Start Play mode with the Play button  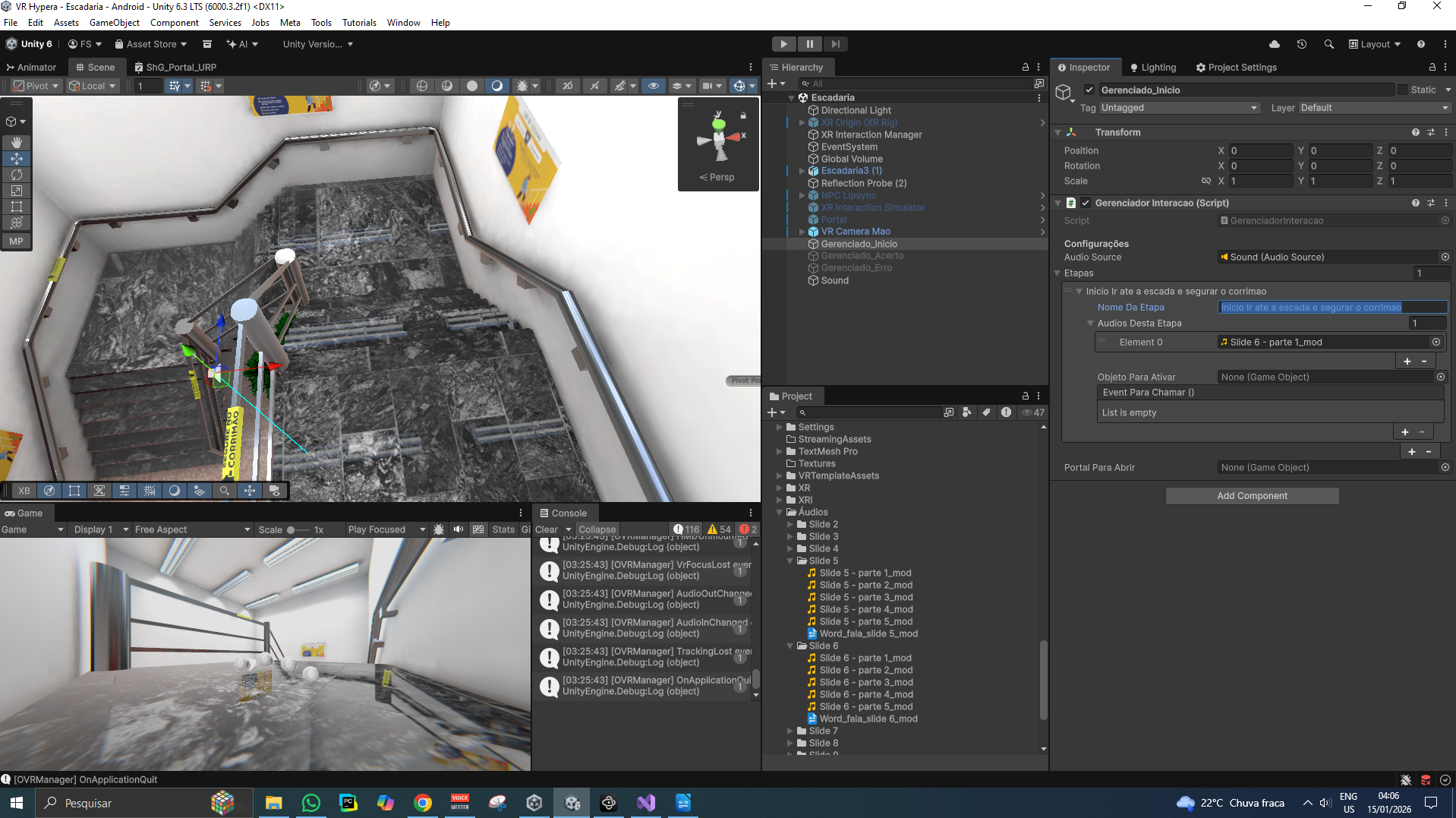click(x=784, y=44)
